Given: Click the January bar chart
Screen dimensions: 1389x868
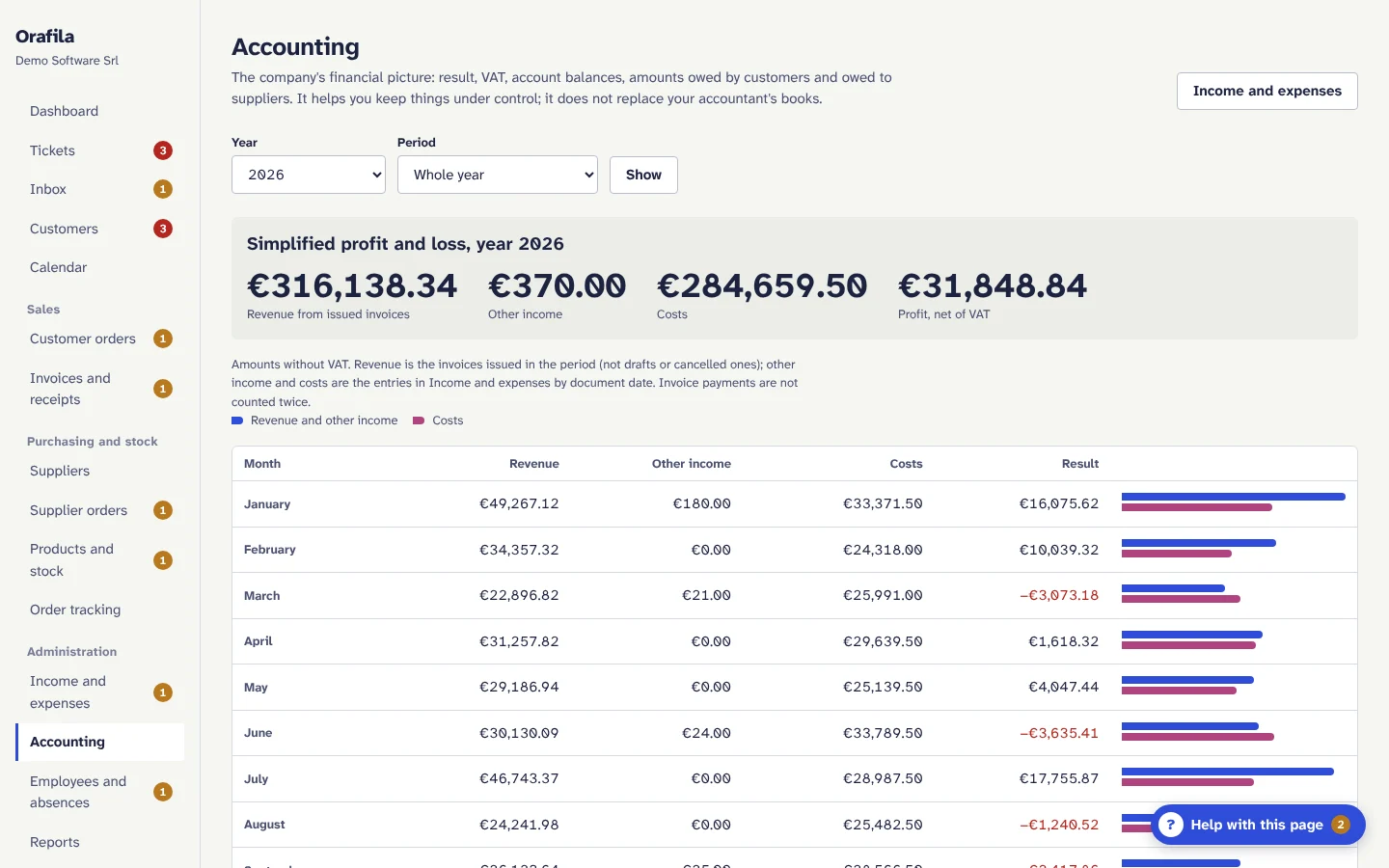Looking at the screenshot, I should [1234, 502].
